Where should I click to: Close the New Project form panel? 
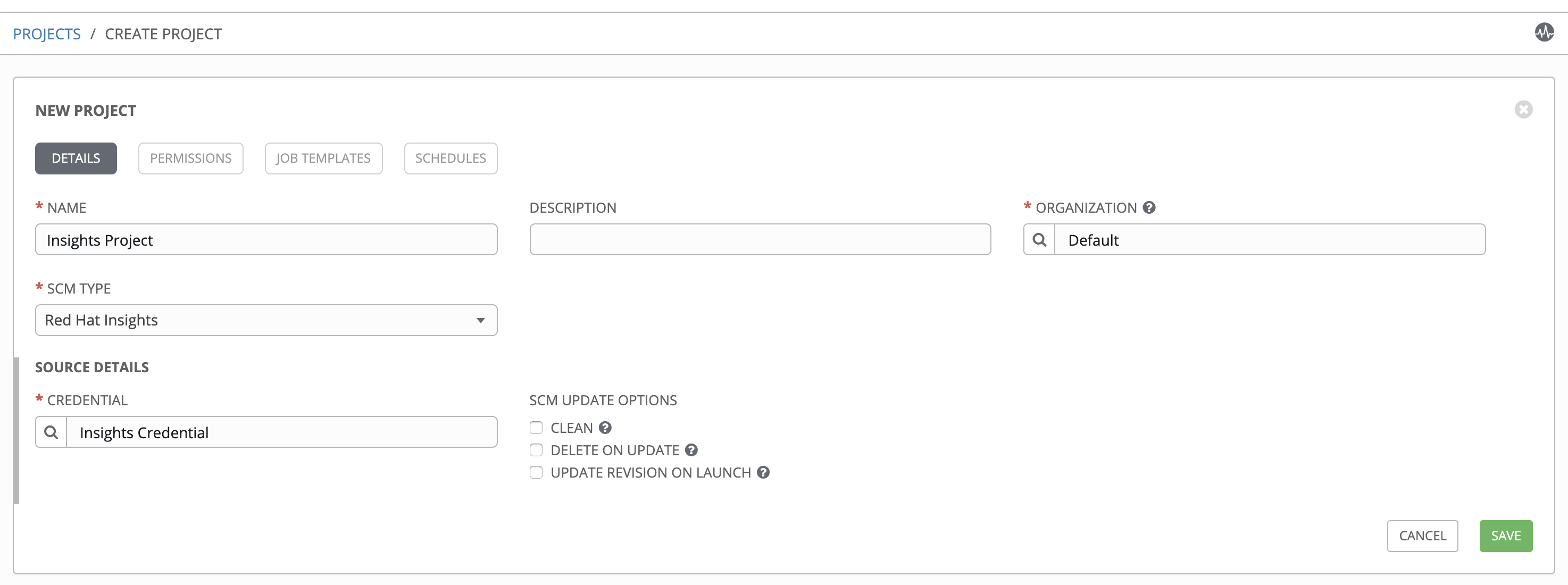tap(1523, 110)
